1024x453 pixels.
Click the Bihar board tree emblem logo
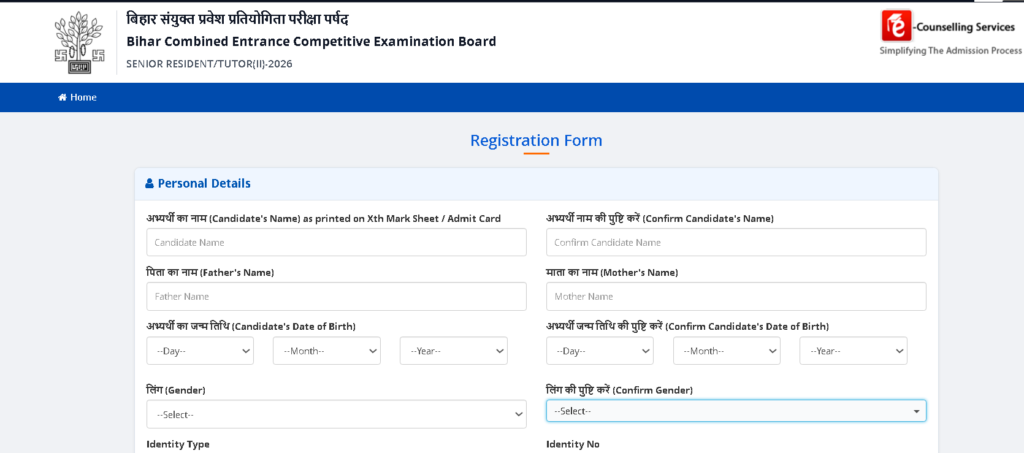(x=80, y=42)
